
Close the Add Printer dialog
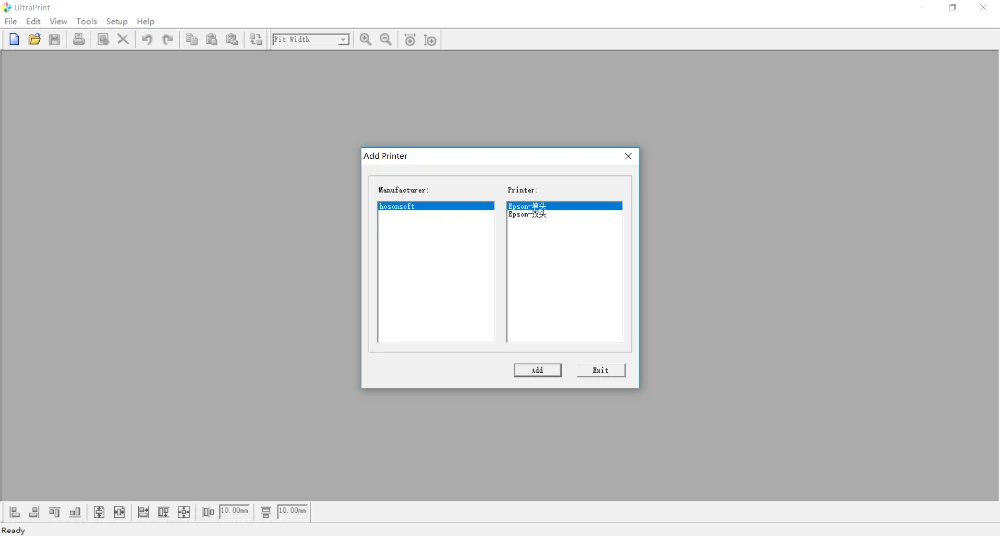pos(628,156)
